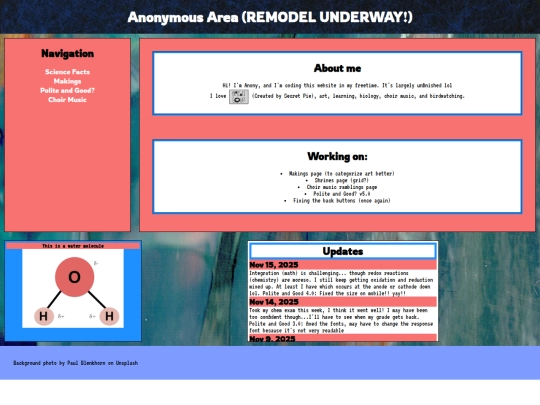Click the Navigation sidebar heading
The image size is (540, 405).
68,53
